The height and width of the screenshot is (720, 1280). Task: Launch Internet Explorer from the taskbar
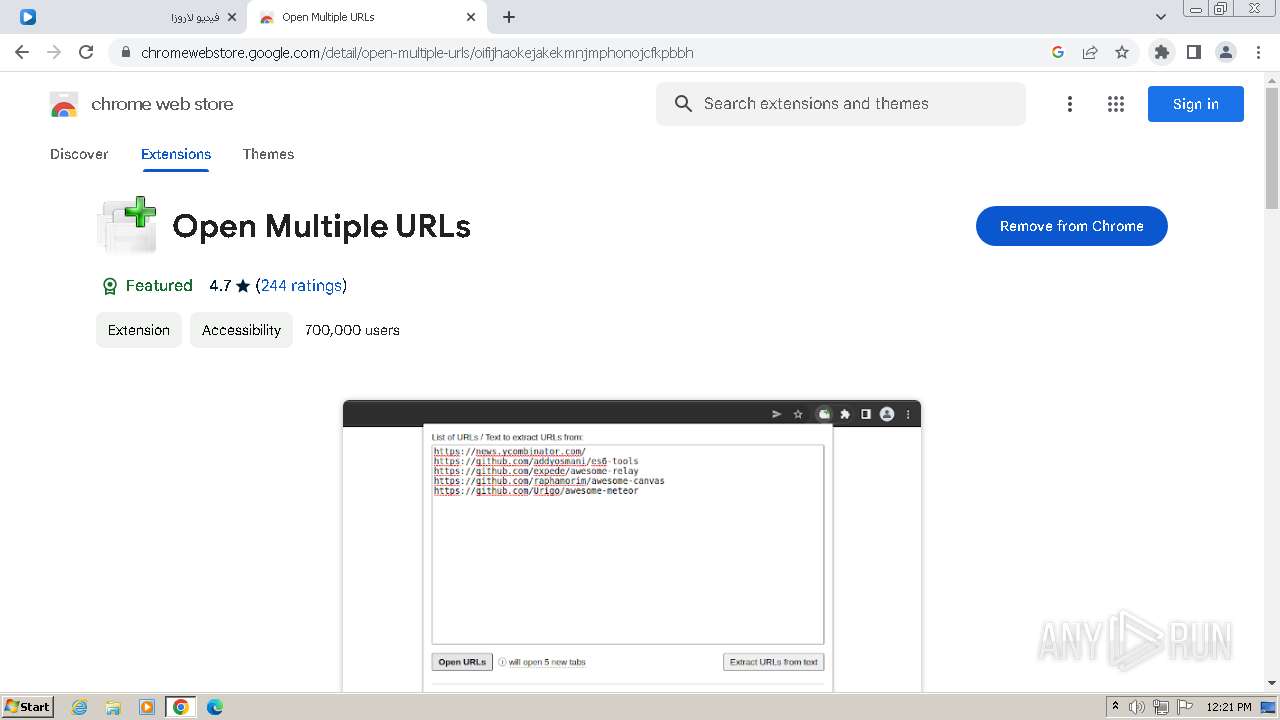[80, 707]
